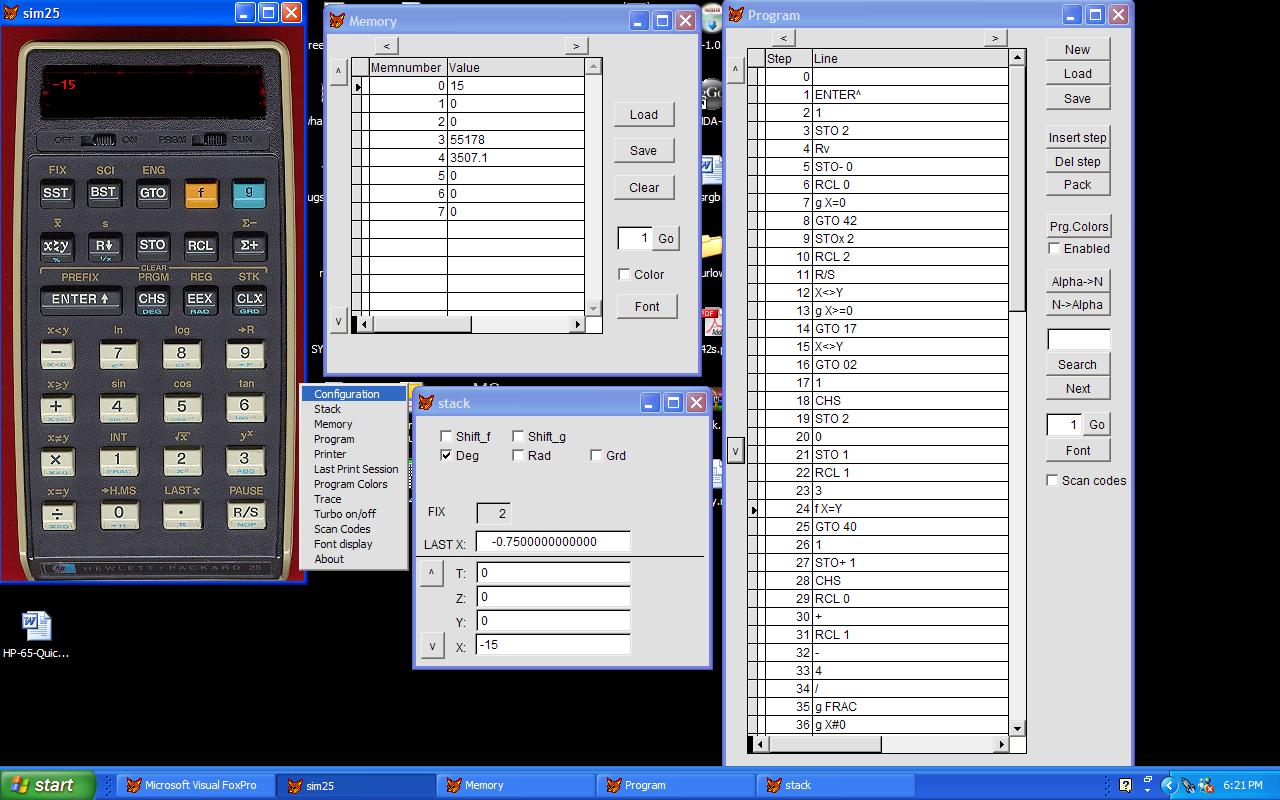
Task: Click the decimal point calculator key
Action: click(x=182, y=515)
